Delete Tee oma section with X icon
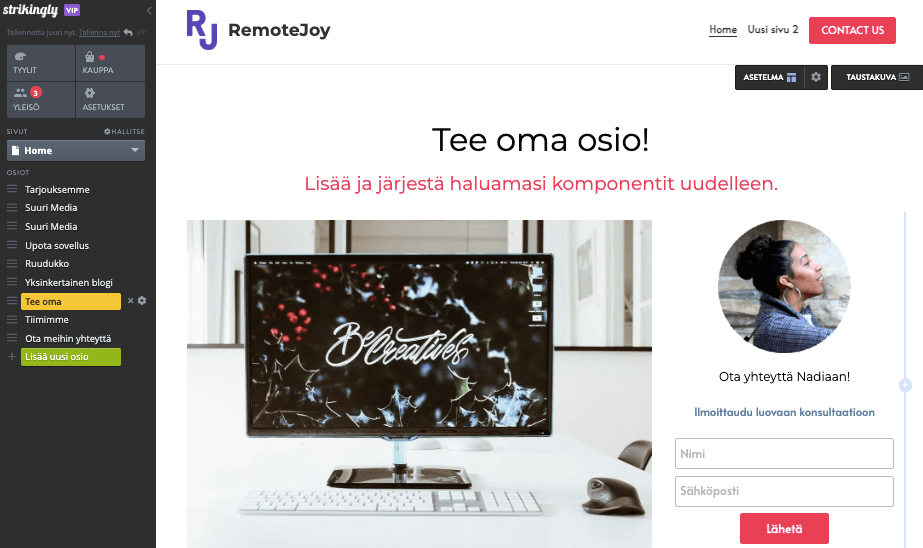This screenshot has height=548, width=923. (x=131, y=301)
